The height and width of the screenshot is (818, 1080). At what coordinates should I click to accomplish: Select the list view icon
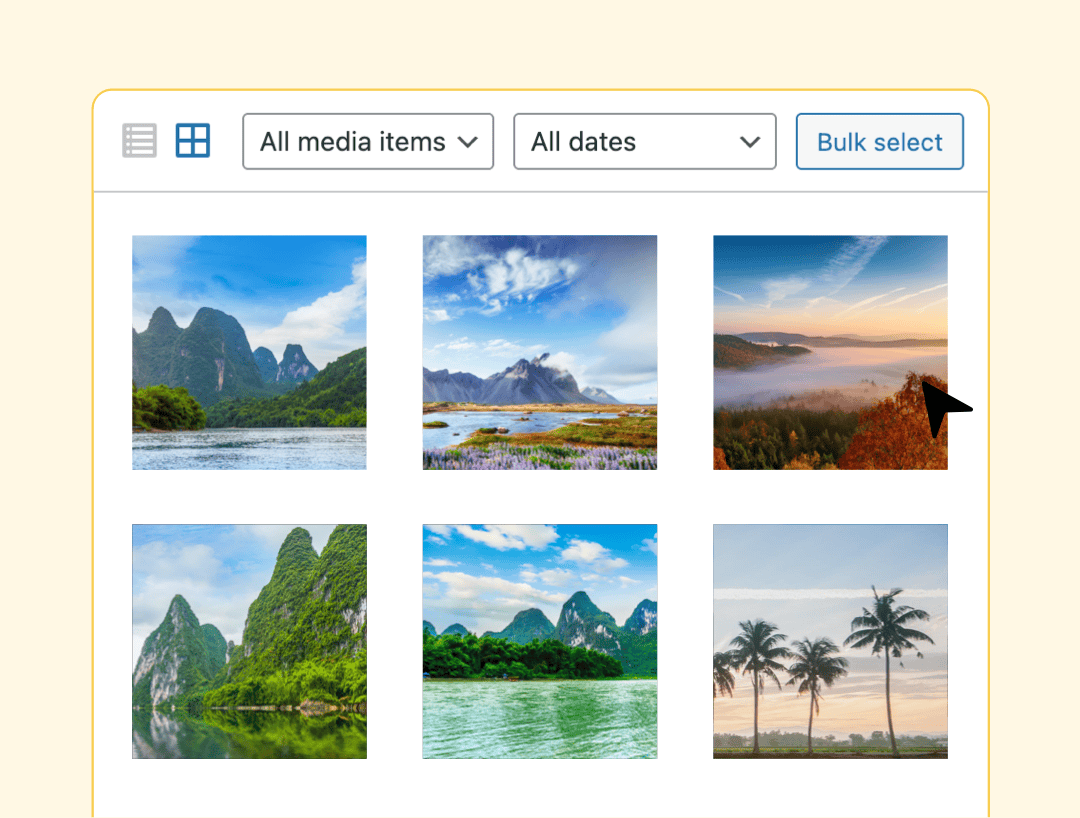pyautogui.click(x=139, y=140)
